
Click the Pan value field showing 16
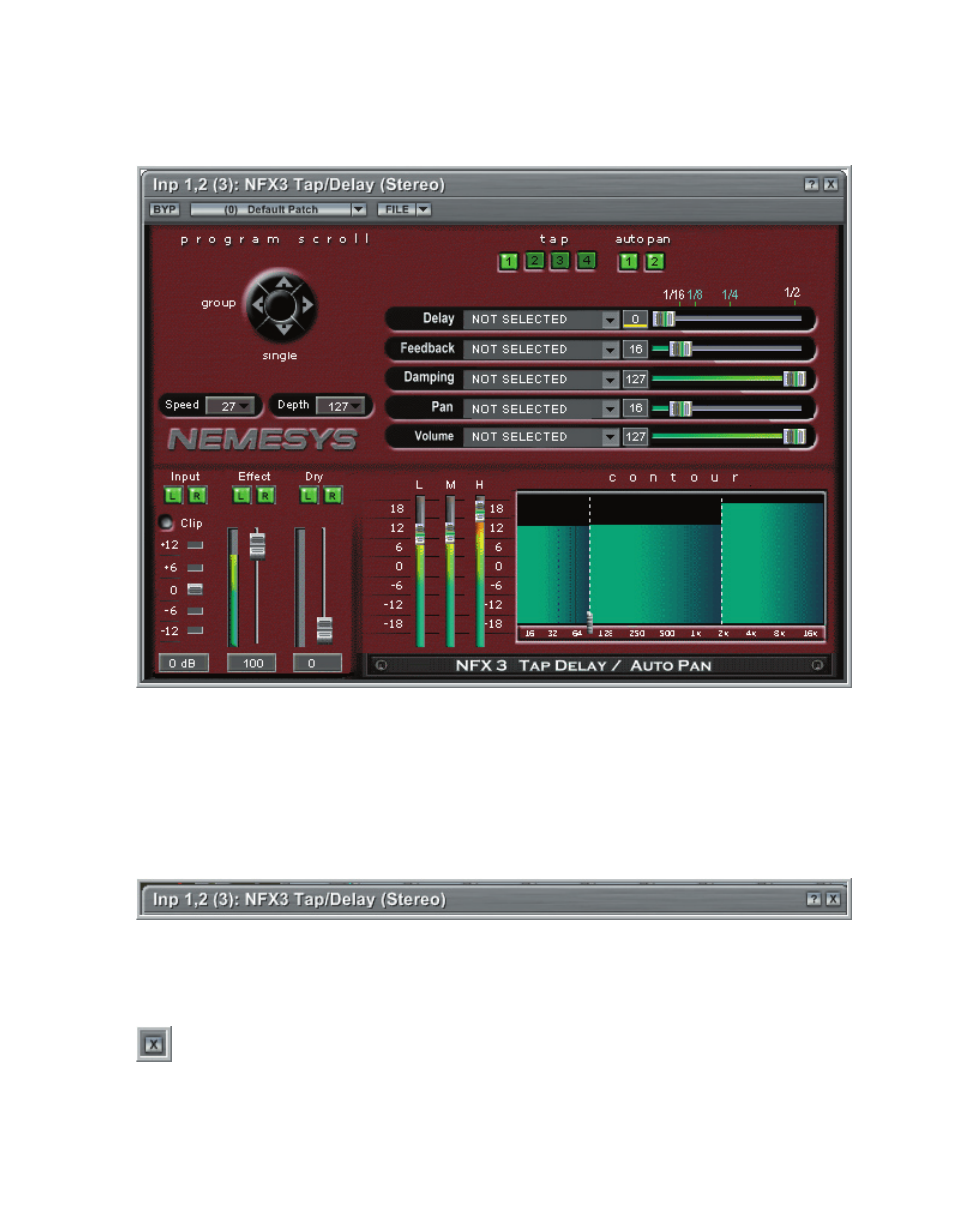click(x=635, y=409)
